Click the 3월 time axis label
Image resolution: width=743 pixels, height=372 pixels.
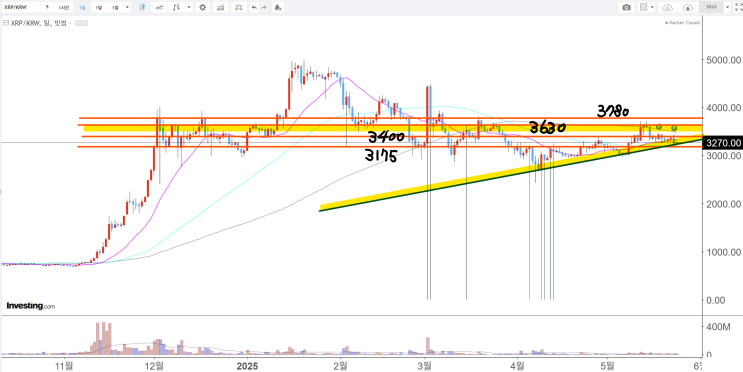(x=425, y=366)
